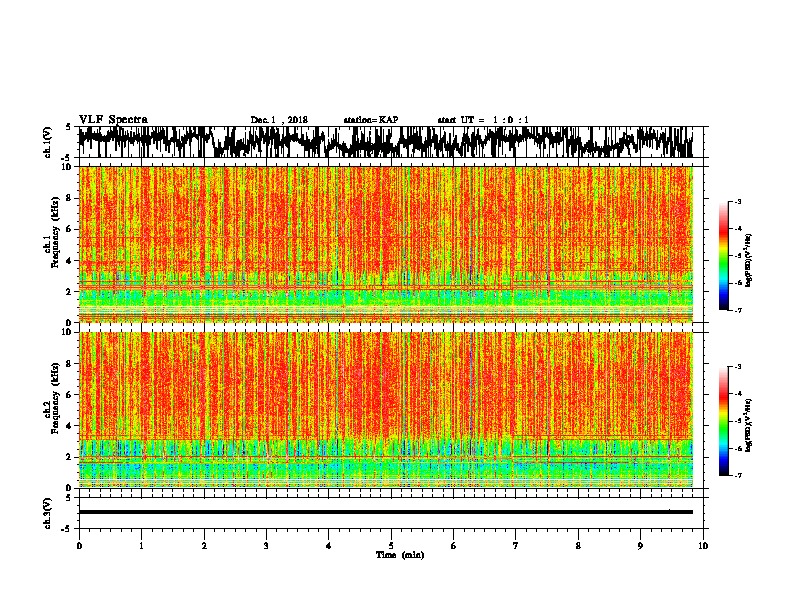Click the "7" minute tick label

coord(516,546)
